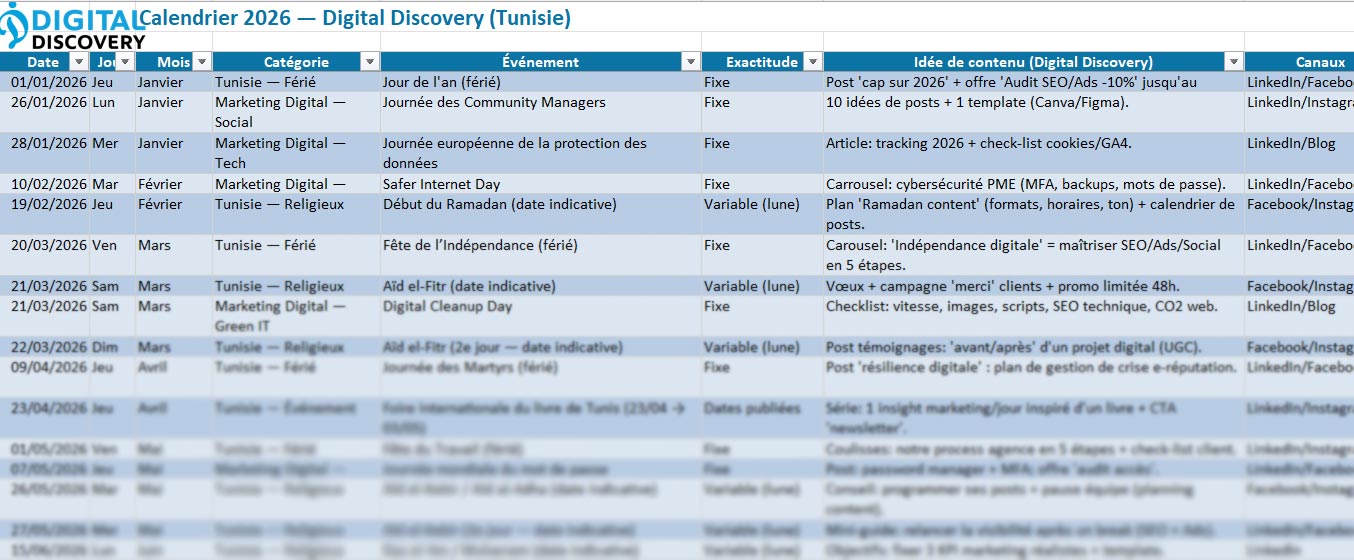This screenshot has height=560, width=1354.
Task: Click 'Carrousel: cybersécurité PME' content cell
Action: (1034, 184)
